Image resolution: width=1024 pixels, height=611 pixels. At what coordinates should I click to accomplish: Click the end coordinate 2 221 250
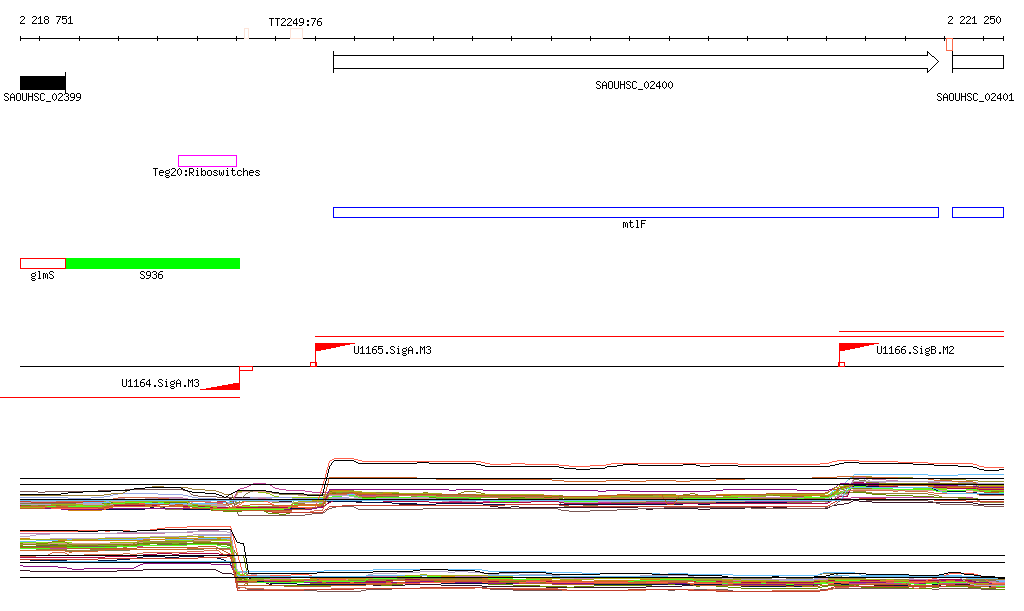tap(974, 20)
